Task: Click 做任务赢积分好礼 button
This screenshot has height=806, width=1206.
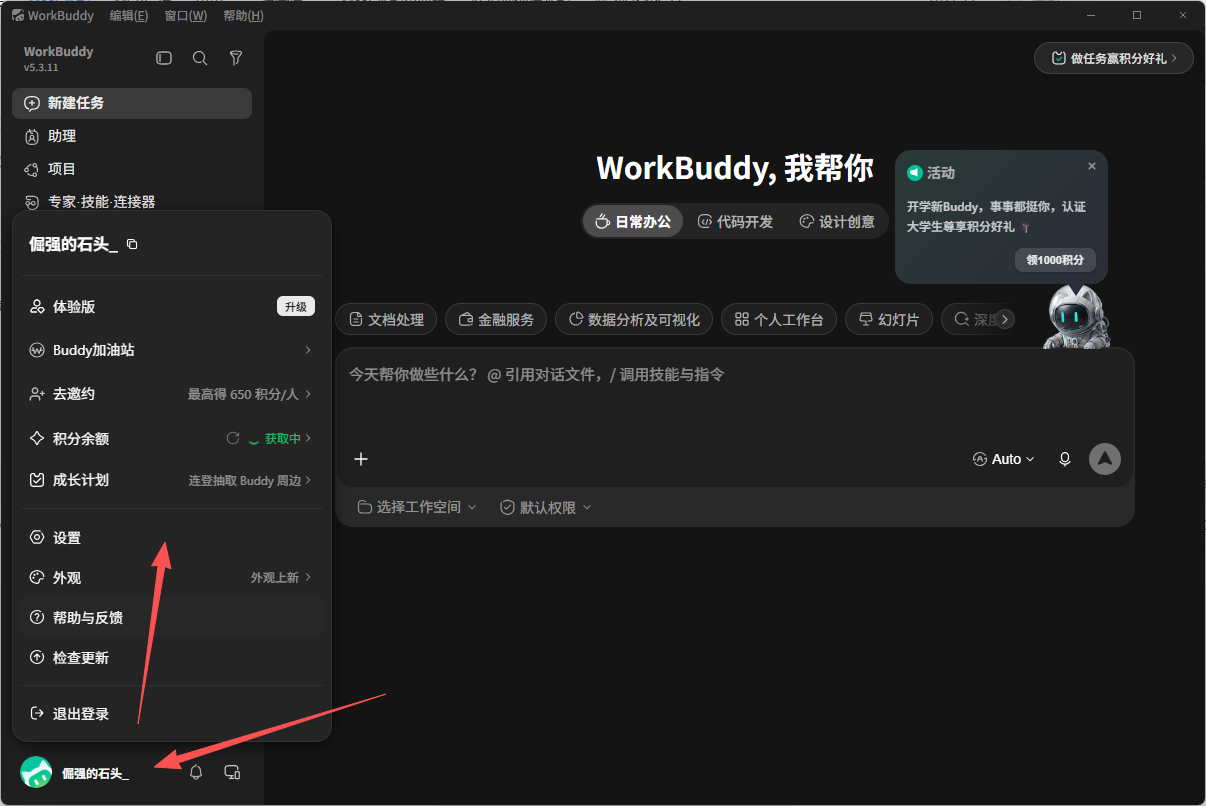Action: click(x=1113, y=58)
